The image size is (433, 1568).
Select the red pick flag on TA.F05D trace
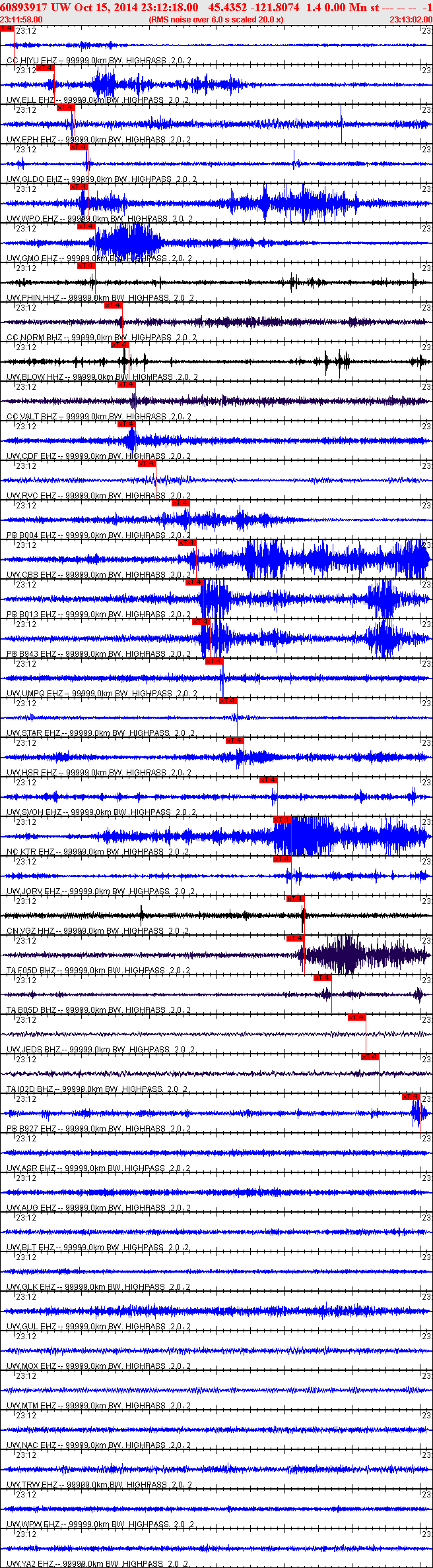tap(296, 938)
